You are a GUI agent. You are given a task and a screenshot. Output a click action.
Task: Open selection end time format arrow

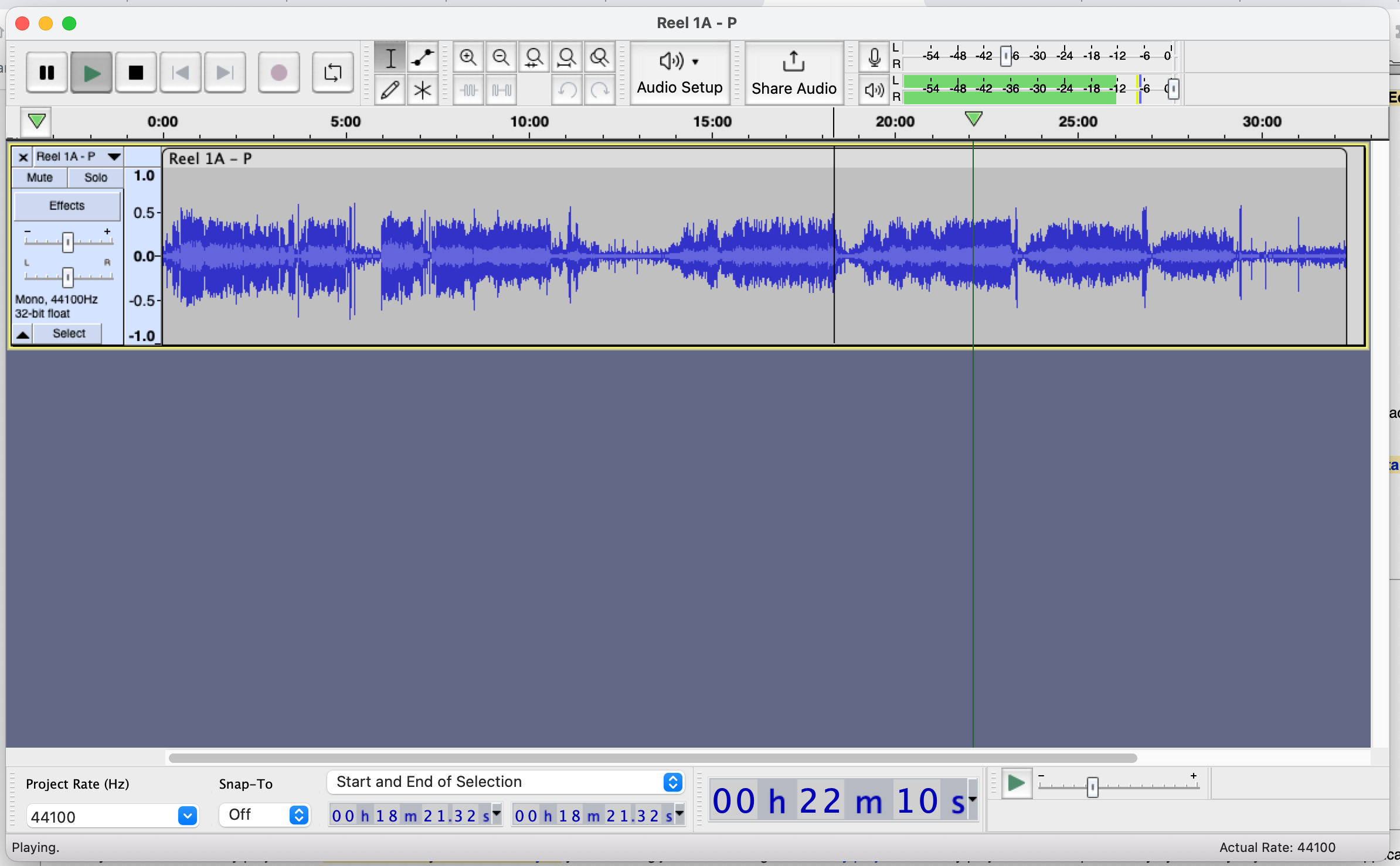coord(679,815)
